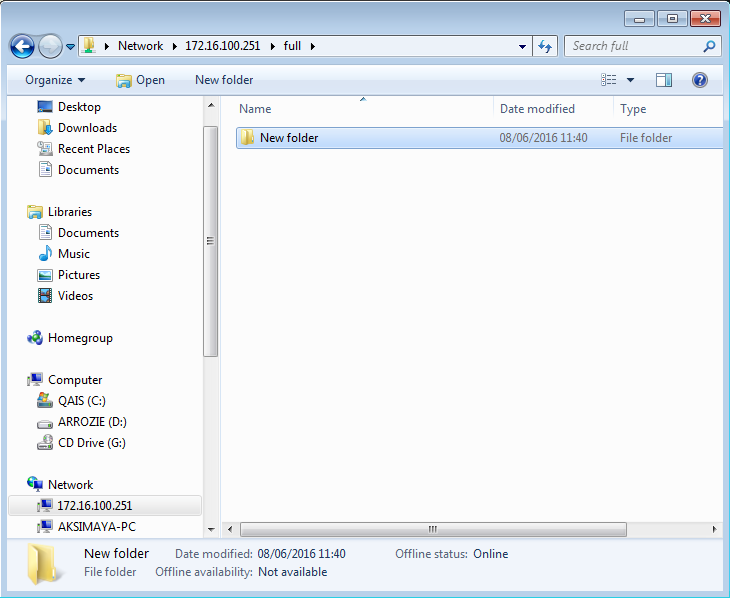Click the Open toolbar button
Screen dimensions: 730x598
click(140, 80)
